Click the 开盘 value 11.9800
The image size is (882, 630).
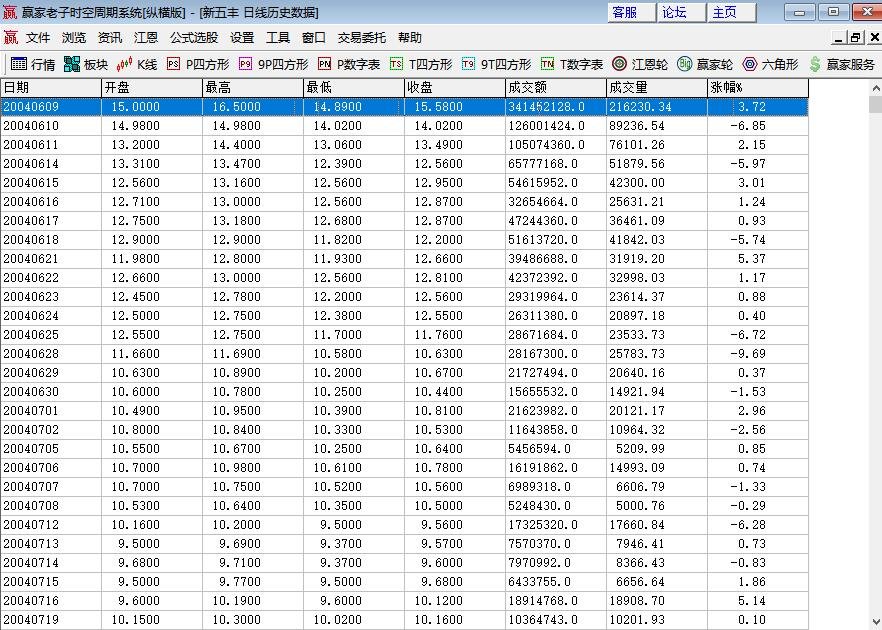pos(136,259)
